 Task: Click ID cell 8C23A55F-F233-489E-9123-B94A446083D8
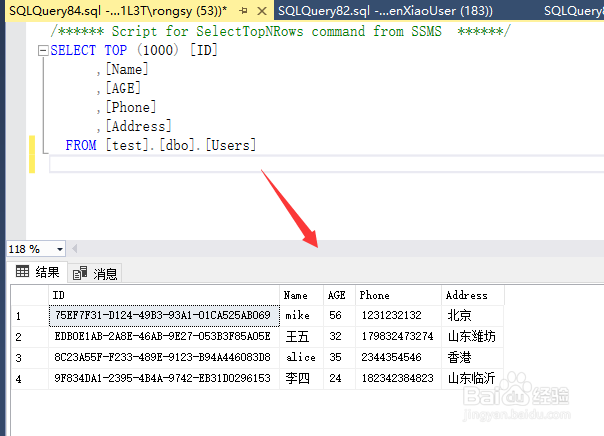164,358
